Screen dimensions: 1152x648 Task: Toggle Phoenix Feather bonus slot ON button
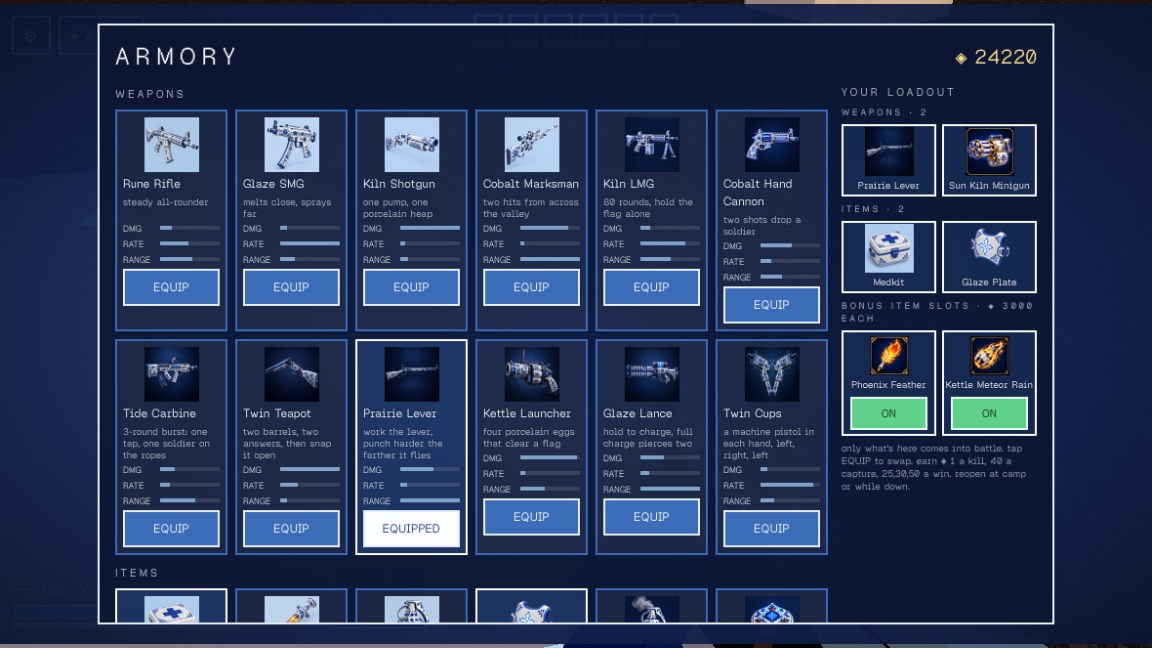(x=888, y=414)
